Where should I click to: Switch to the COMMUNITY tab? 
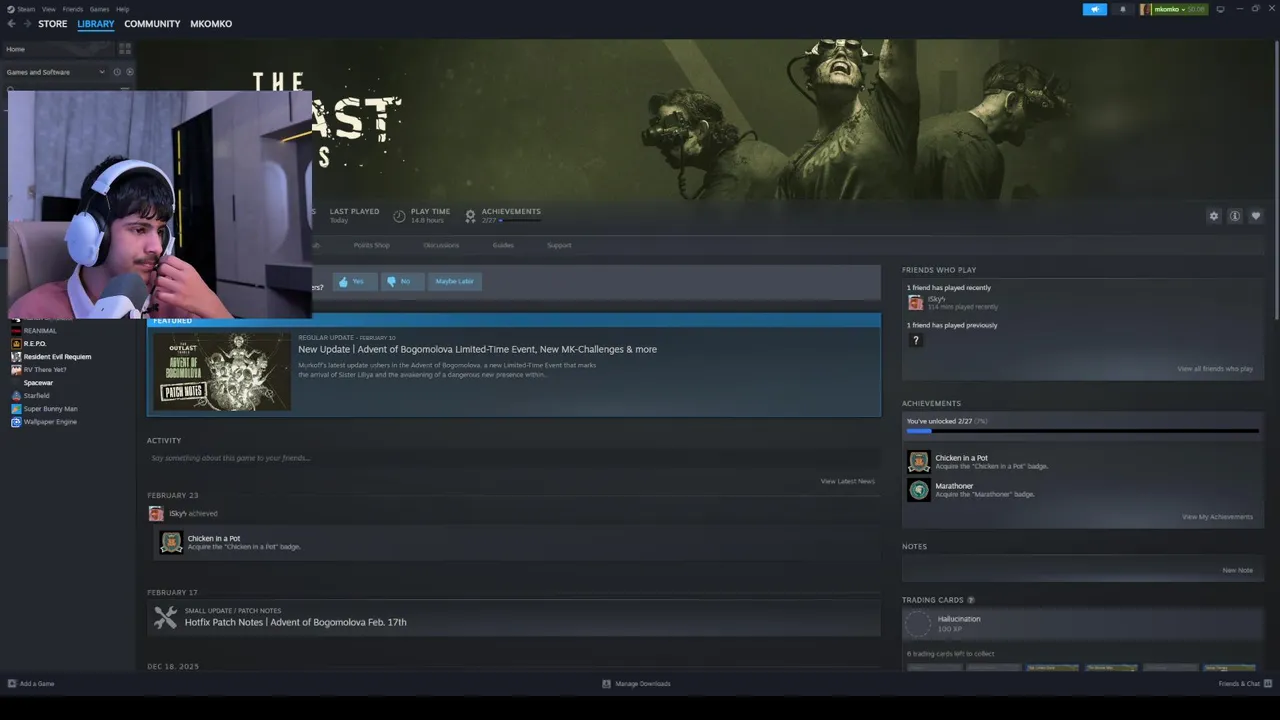pos(152,24)
